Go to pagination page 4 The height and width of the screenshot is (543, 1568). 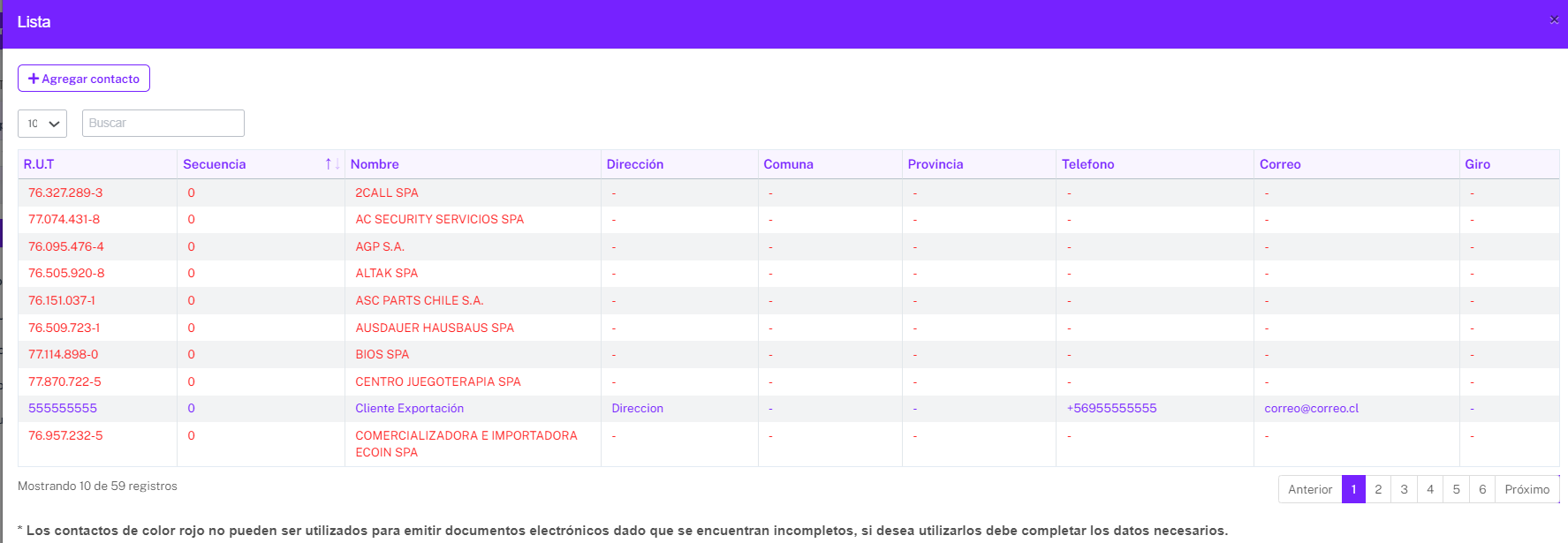tap(1430, 489)
